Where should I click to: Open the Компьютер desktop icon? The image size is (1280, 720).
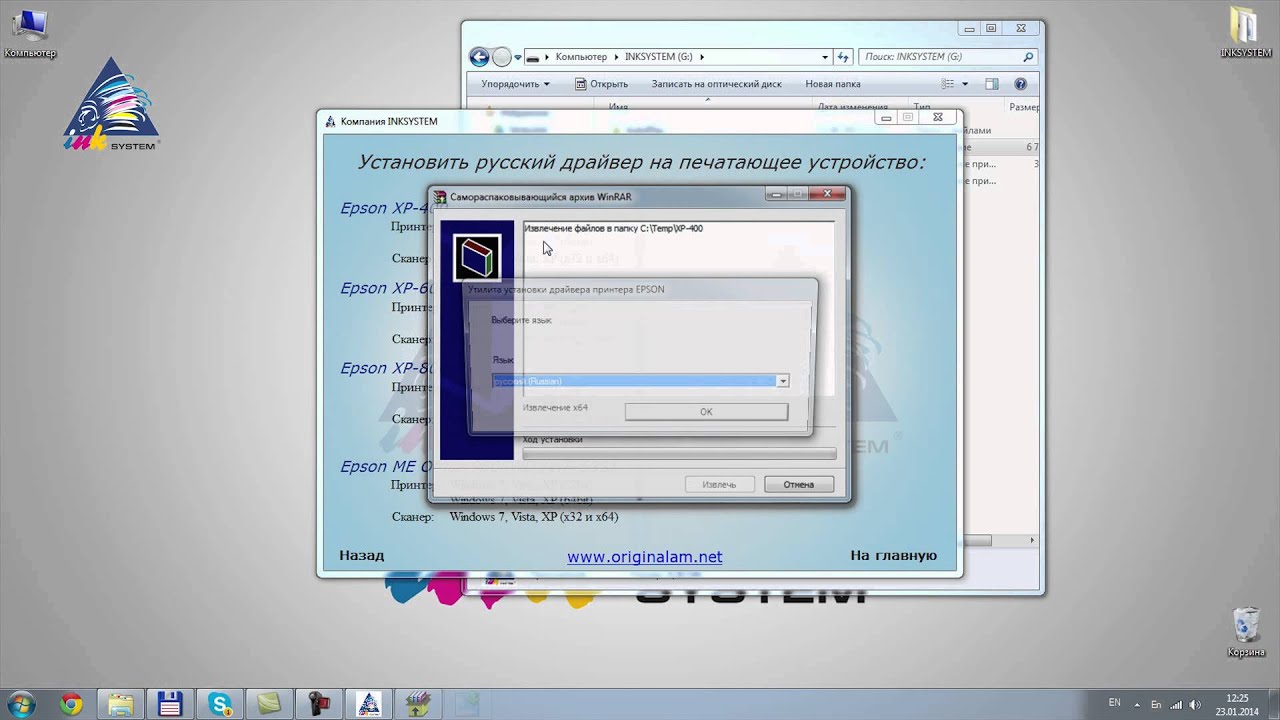click(29, 33)
